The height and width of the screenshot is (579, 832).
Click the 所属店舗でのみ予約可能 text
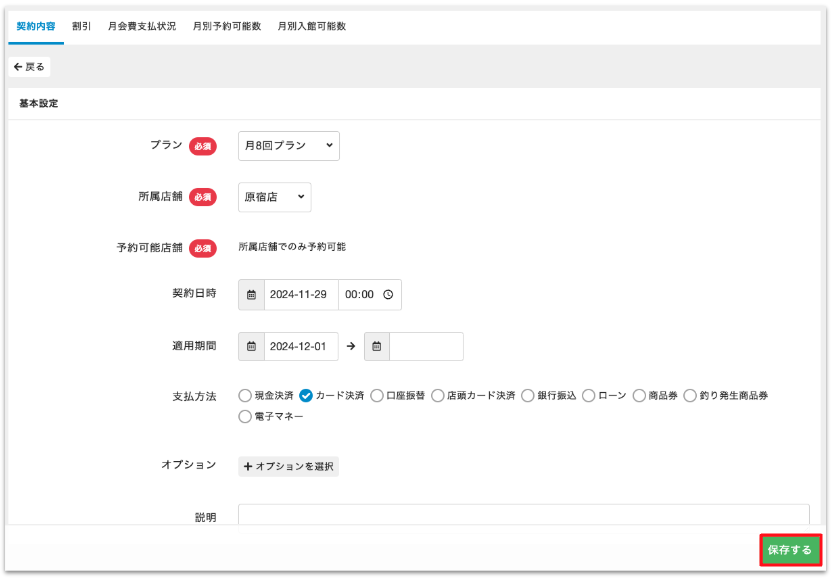pyautogui.click(x=292, y=247)
